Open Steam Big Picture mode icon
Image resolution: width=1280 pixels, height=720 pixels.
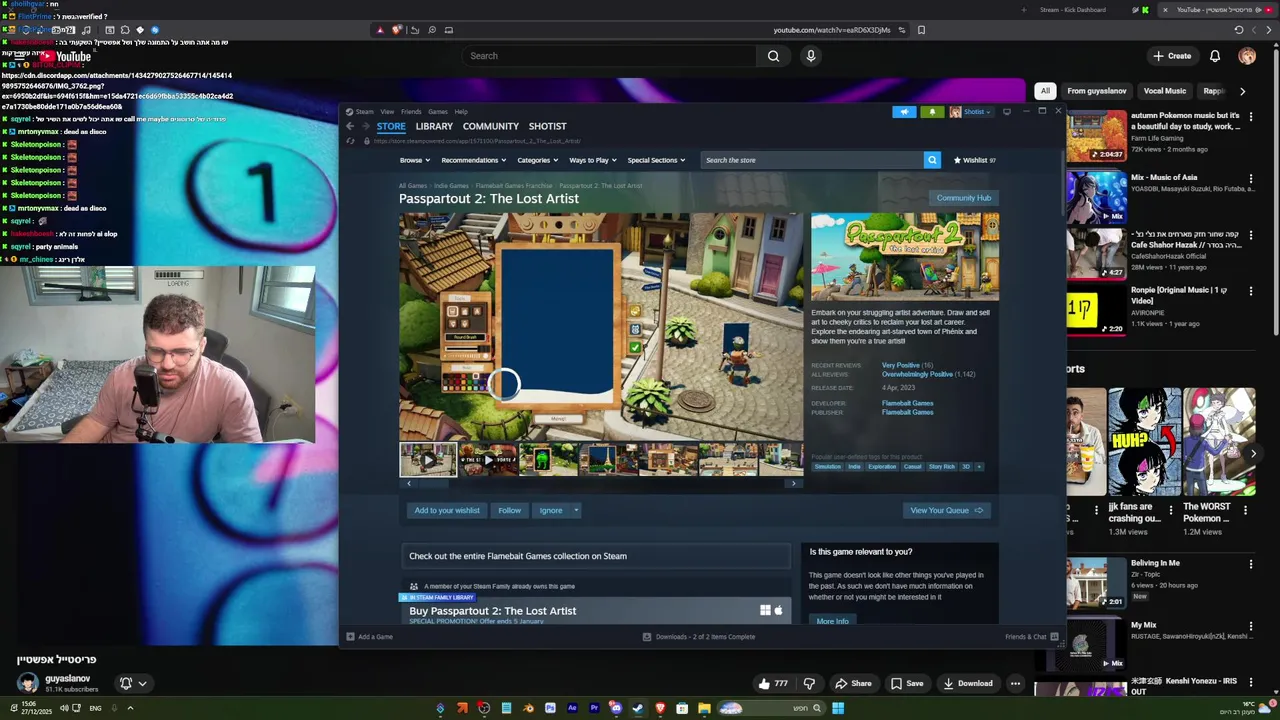(x=1007, y=112)
